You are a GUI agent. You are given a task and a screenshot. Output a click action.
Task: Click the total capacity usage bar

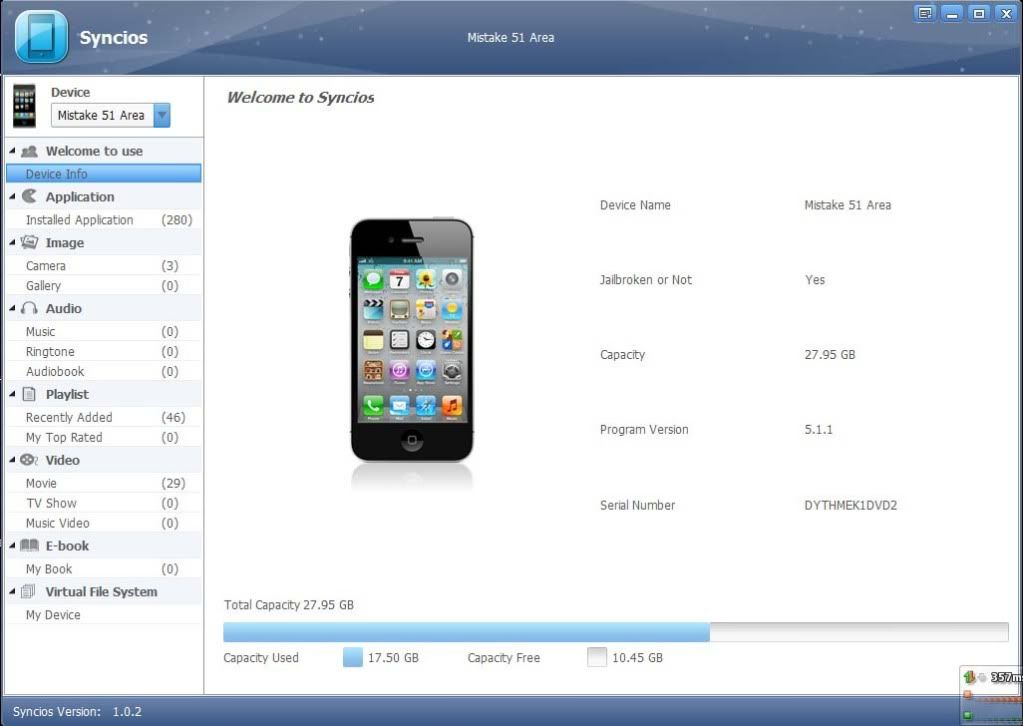(615, 632)
